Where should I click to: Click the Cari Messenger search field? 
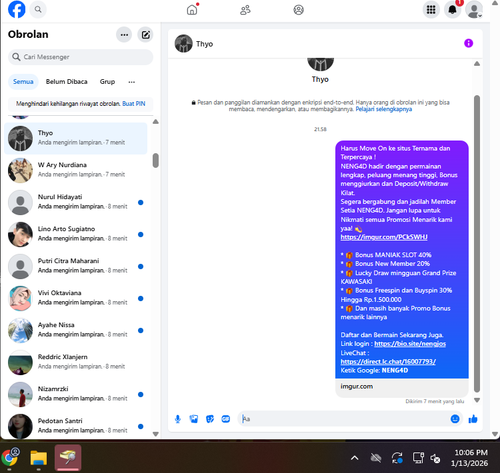tap(80, 57)
